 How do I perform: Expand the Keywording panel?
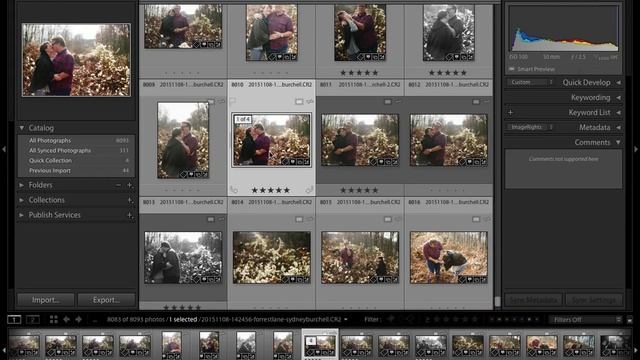click(x=618, y=98)
